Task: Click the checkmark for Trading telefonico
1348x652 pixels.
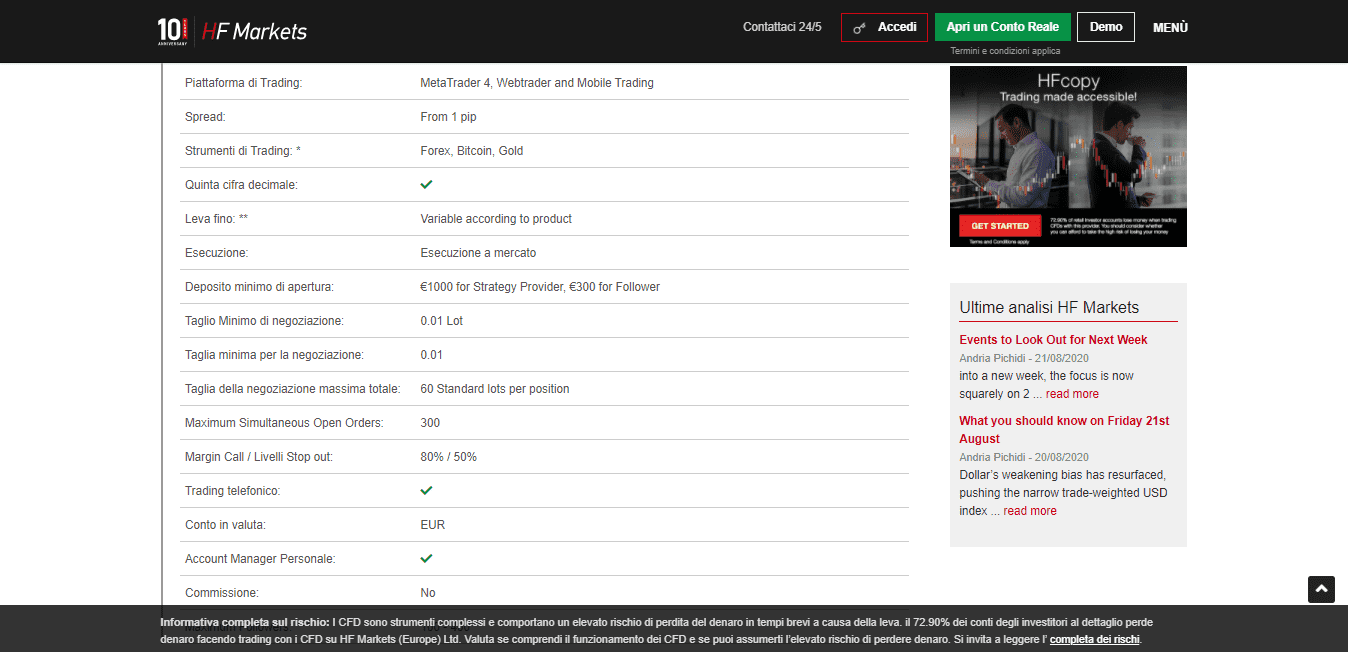Action: point(426,490)
